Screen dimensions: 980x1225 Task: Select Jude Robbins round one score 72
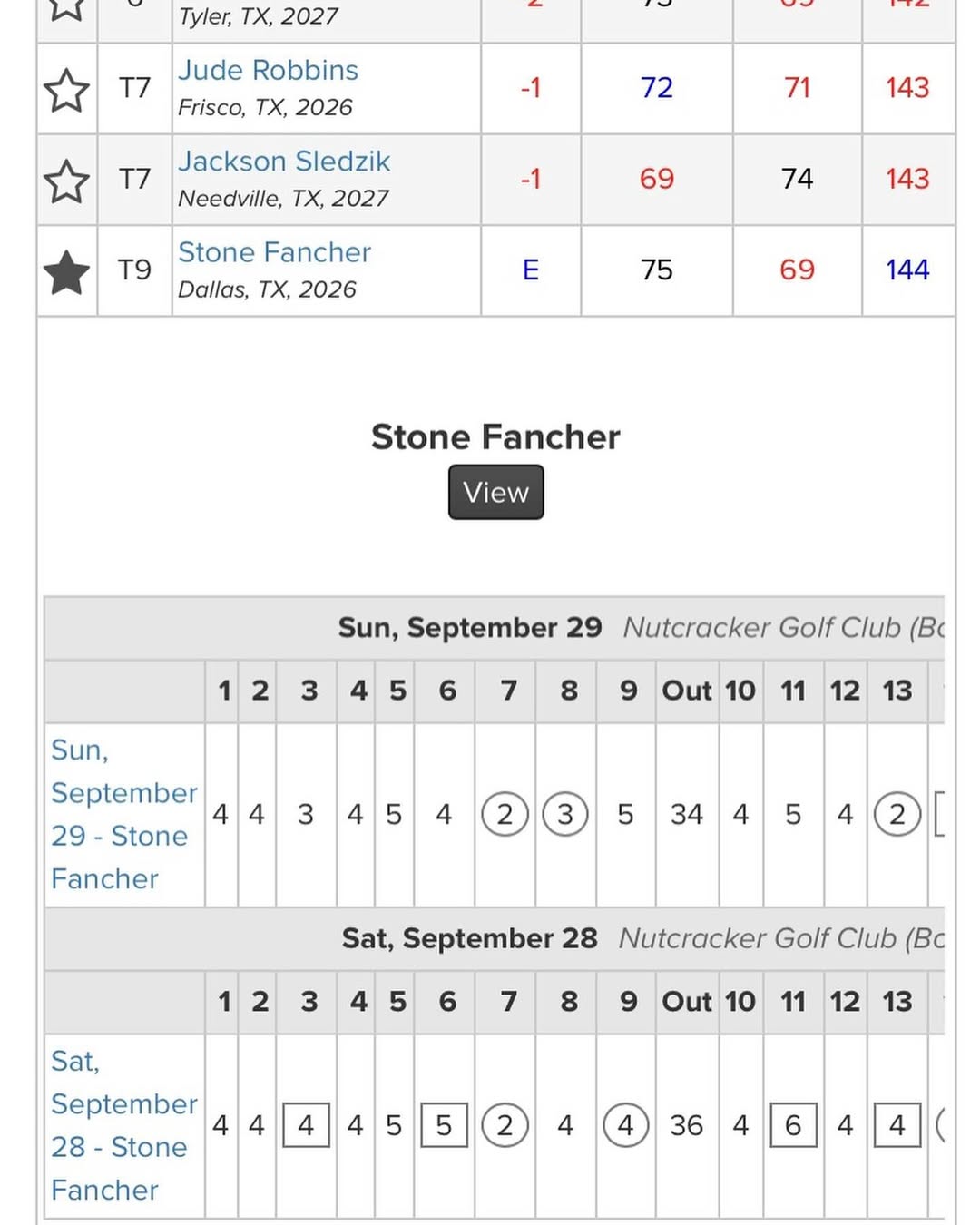pos(656,88)
